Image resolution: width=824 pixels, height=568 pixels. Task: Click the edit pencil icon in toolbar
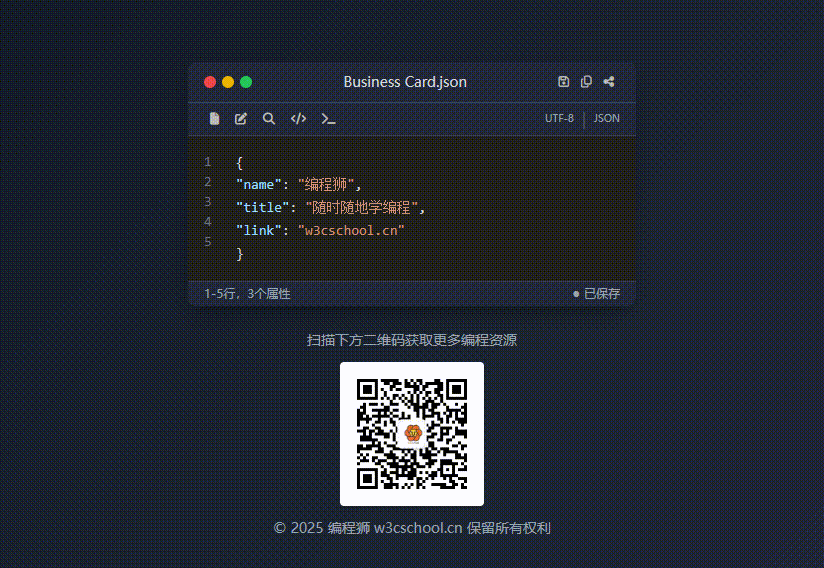click(241, 119)
